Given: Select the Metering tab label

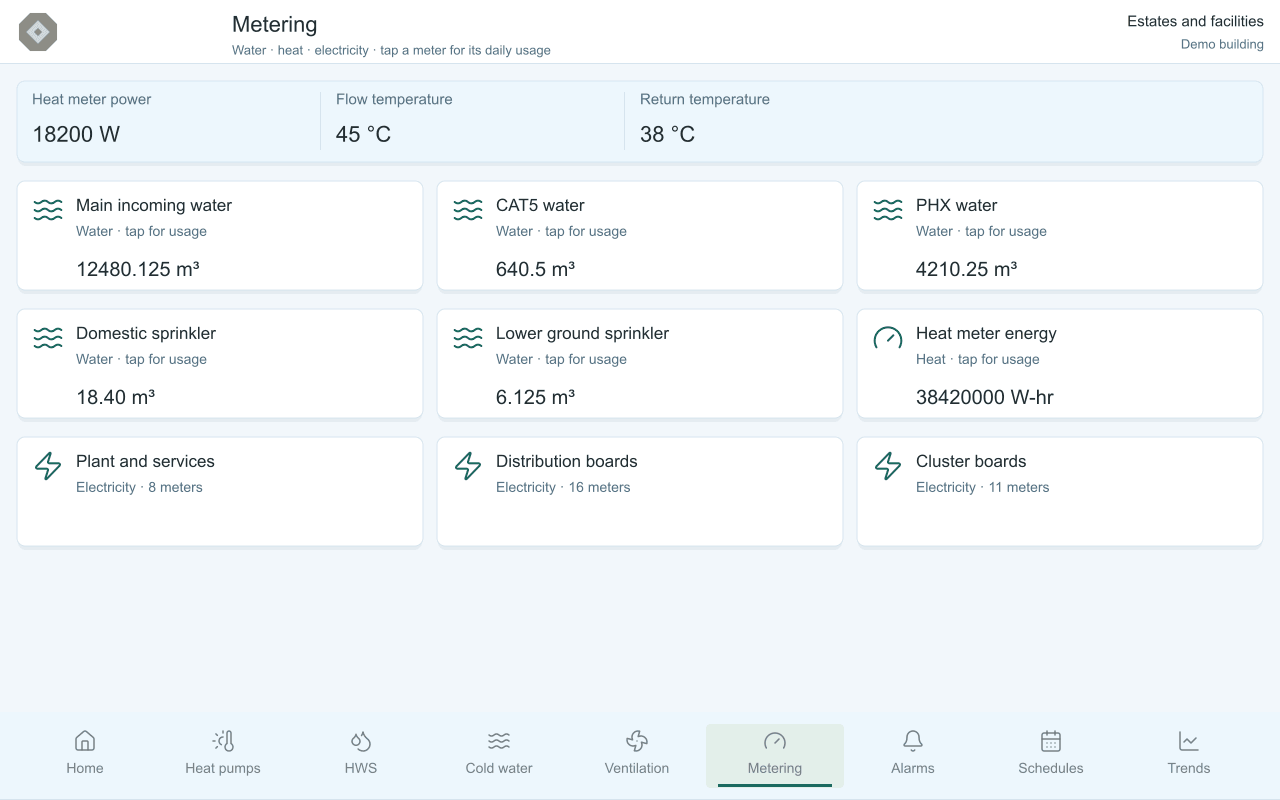Looking at the screenshot, I should coord(775,768).
